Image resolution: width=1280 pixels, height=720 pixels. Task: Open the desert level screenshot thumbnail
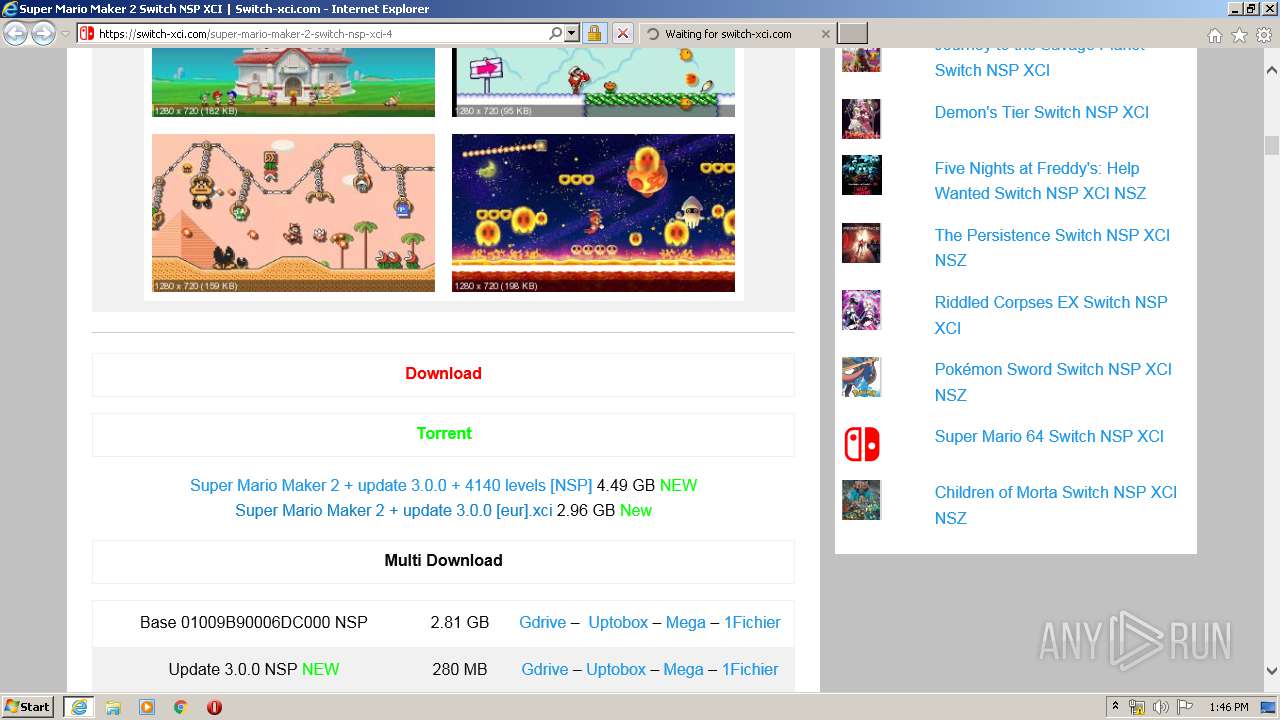[x=293, y=213]
